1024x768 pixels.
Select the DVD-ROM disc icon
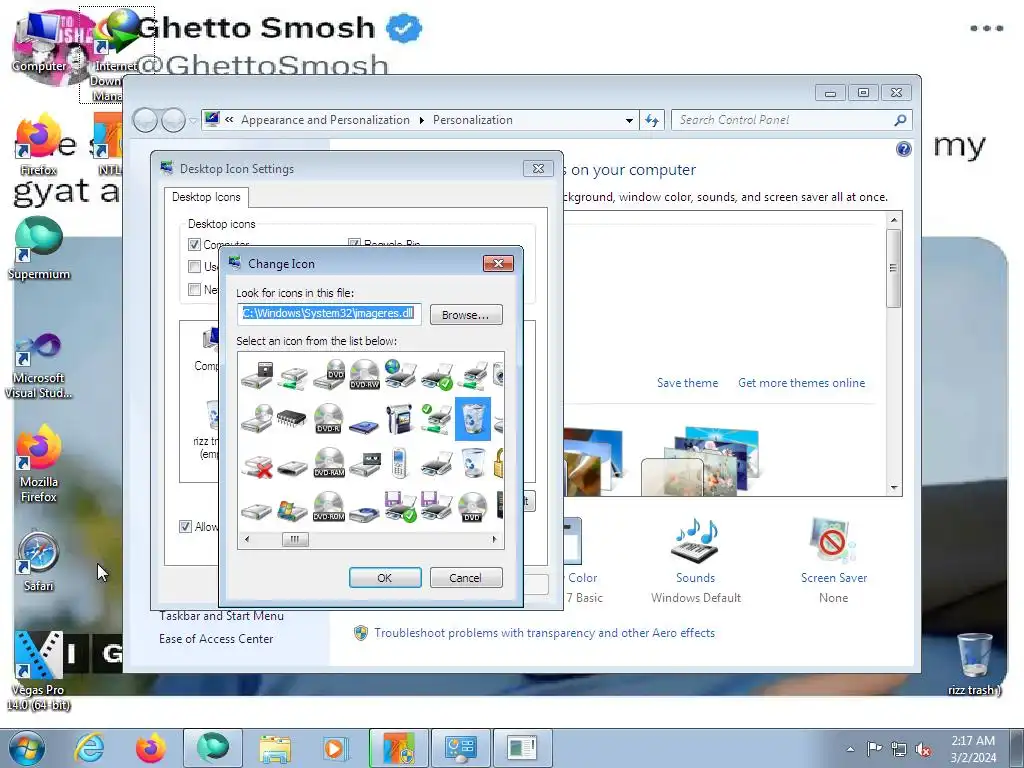coord(328,507)
